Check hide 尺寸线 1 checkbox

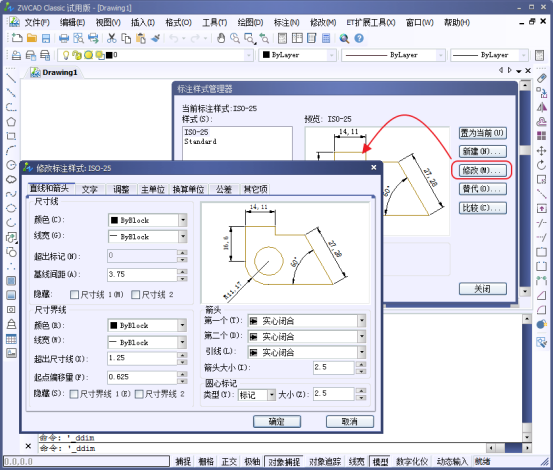74,294
